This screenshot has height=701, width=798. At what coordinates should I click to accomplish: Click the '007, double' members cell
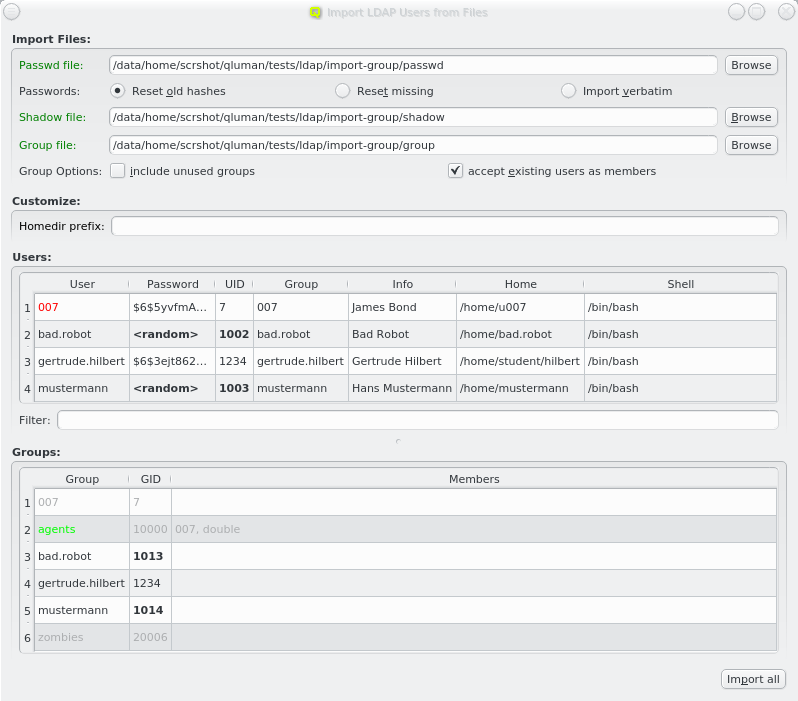pyautogui.click(x=474, y=529)
